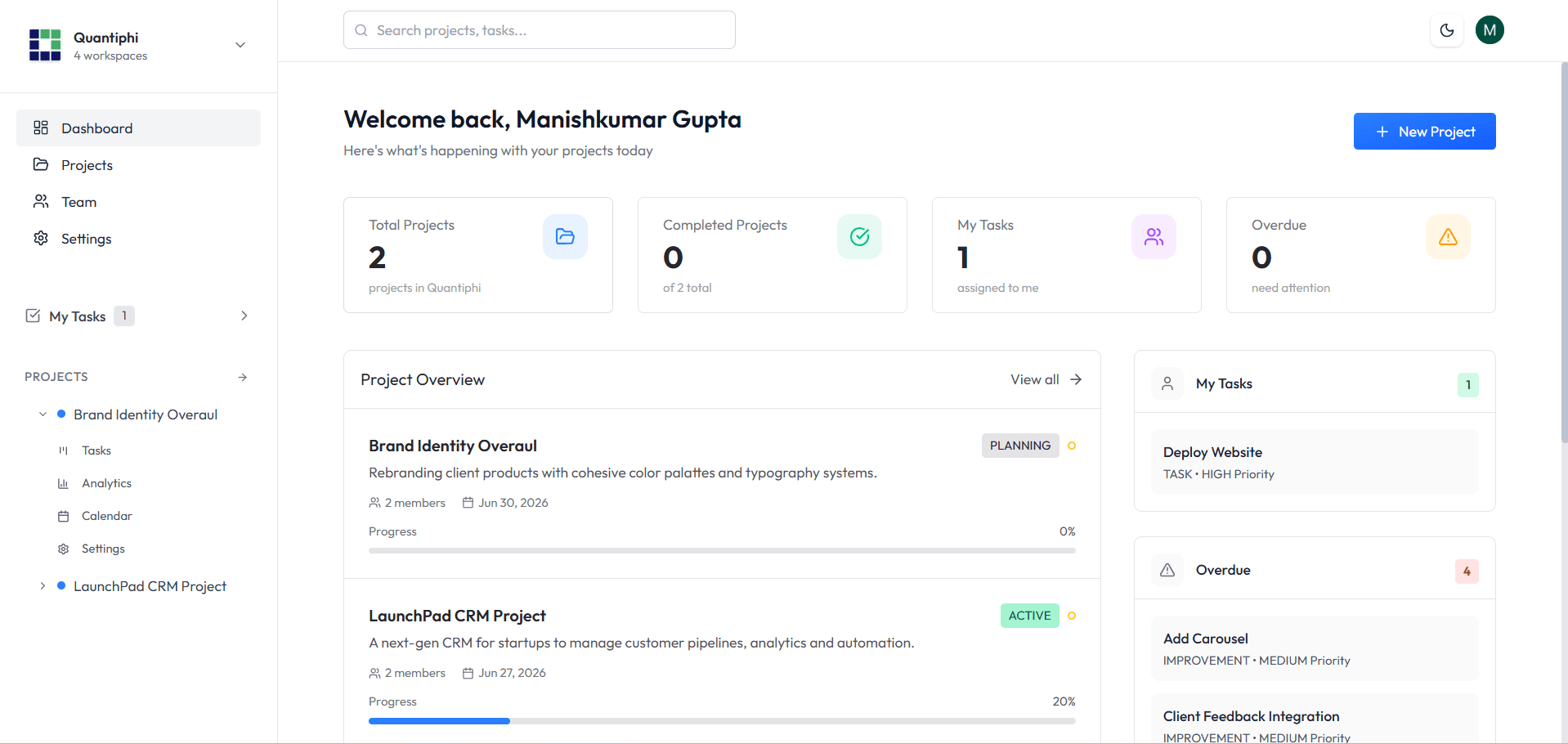Click the status dot beside ACTIVE
1568x744 pixels.
(x=1072, y=616)
